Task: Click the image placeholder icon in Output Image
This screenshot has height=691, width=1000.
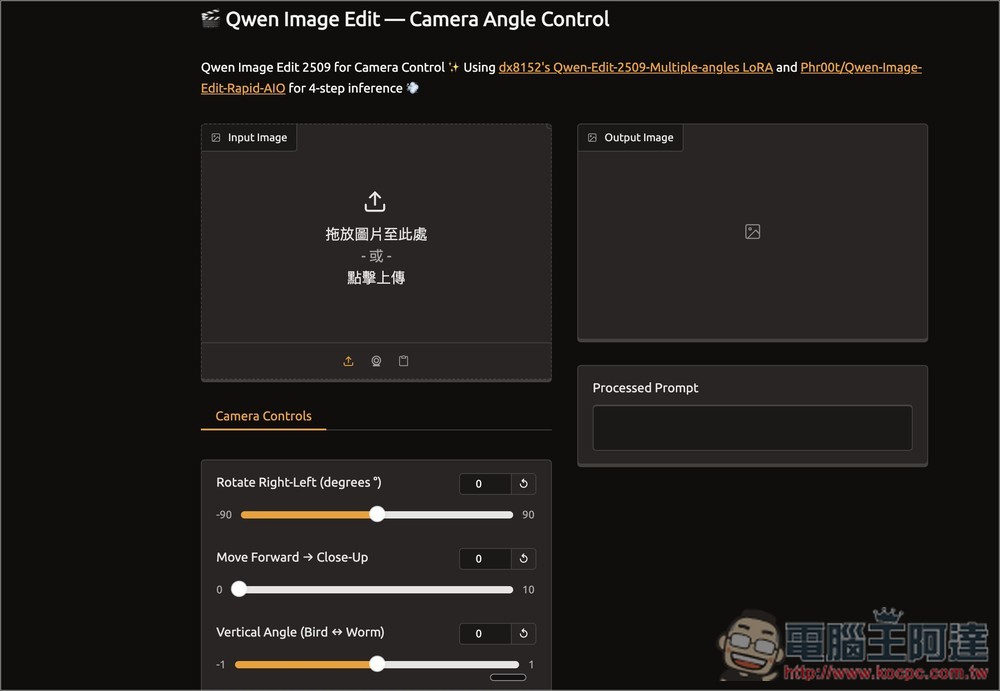Action: click(751, 230)
